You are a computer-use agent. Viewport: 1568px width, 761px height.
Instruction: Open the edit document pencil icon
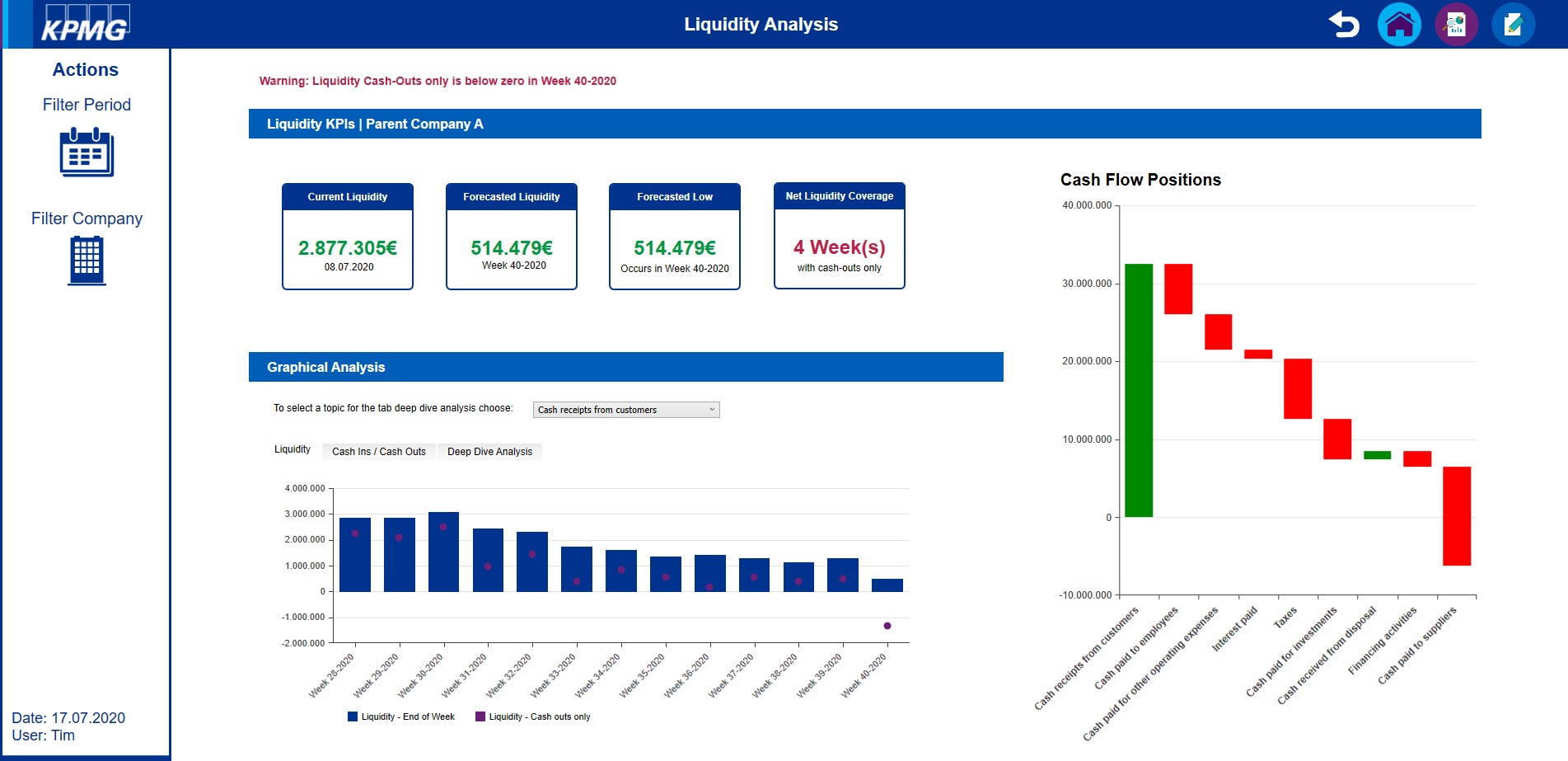click(x=1513, y=25)
